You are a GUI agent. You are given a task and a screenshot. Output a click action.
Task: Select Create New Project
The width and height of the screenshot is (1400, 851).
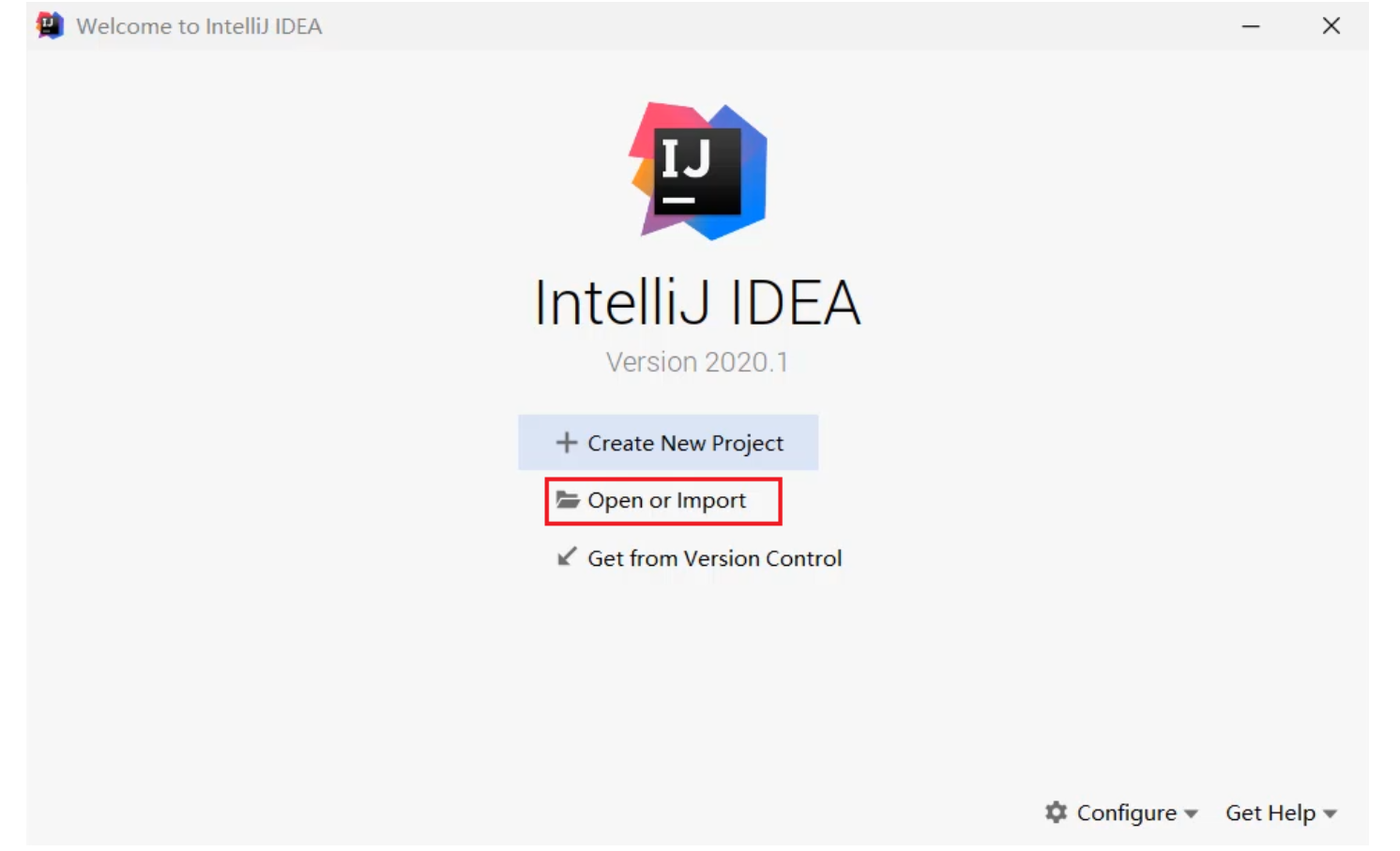pyautogui.click(x=684, y=443)
